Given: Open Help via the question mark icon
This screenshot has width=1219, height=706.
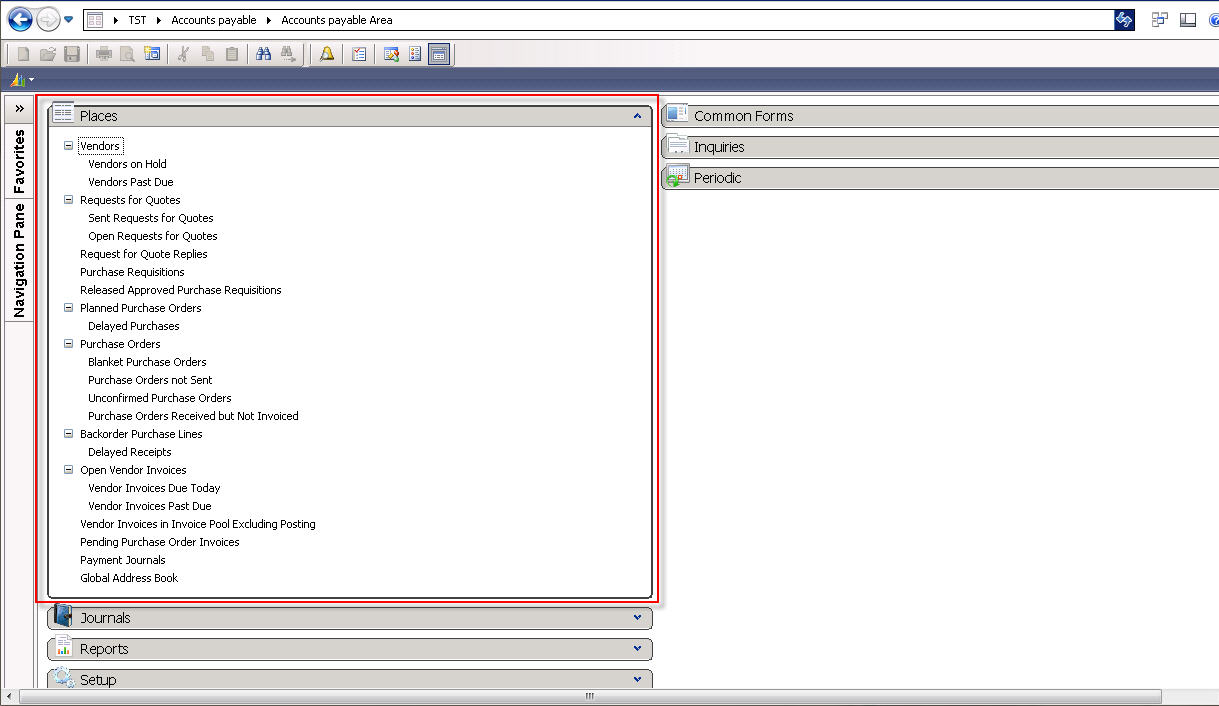Looking at the screenshot, I should pos(1212,20).
